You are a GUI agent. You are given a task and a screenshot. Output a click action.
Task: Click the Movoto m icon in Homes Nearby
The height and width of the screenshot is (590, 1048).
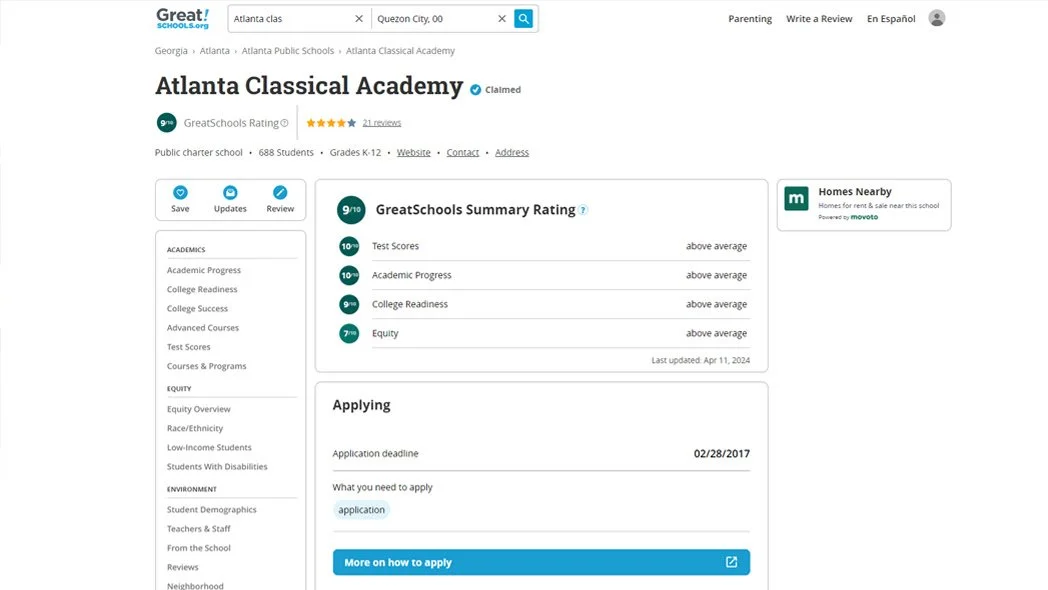pyautogui.click(x=795, y=199)
